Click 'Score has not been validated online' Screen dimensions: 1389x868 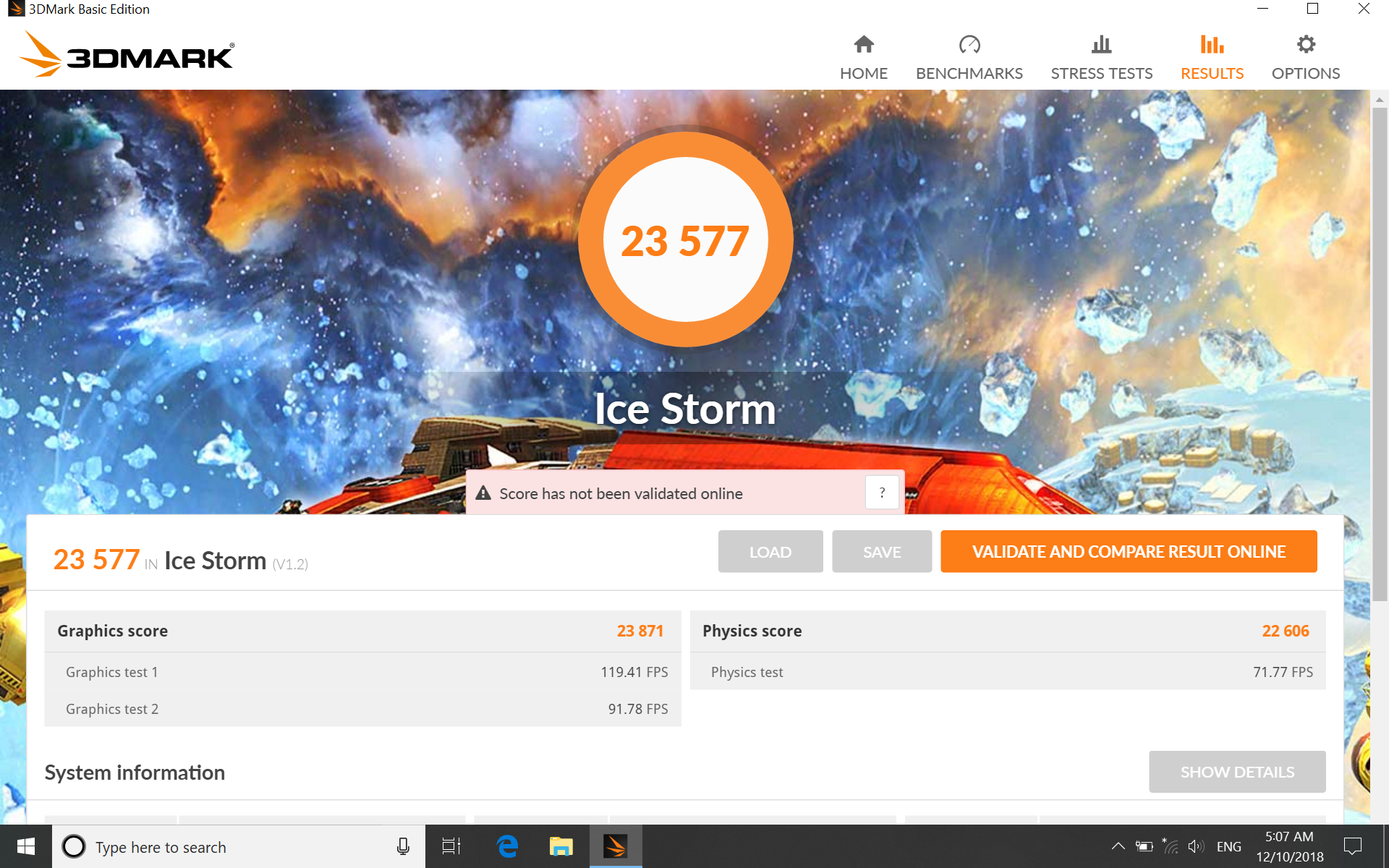click(621, 493)
